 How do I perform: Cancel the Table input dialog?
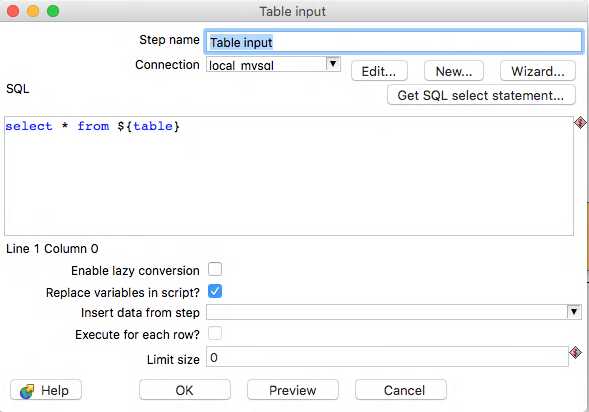(401, 390)
